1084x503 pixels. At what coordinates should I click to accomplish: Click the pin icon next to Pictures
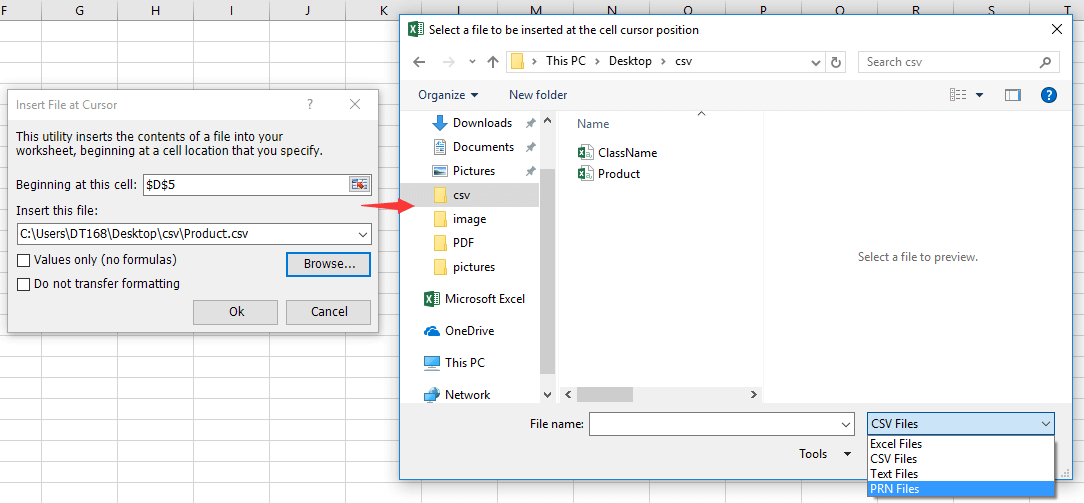(530, 171)
